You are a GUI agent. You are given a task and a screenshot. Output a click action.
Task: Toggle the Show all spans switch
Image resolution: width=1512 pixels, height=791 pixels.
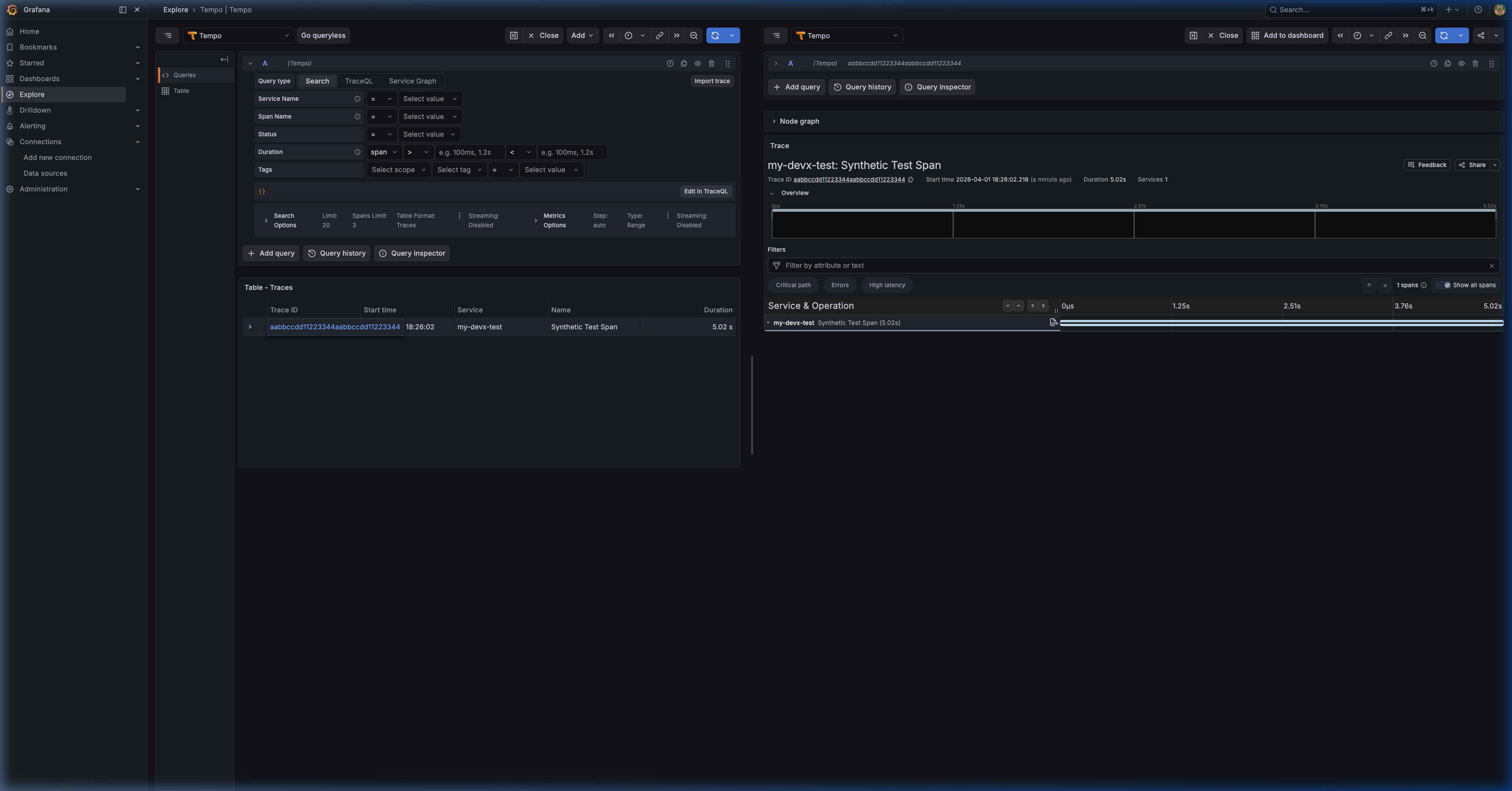pos(1443,285)
